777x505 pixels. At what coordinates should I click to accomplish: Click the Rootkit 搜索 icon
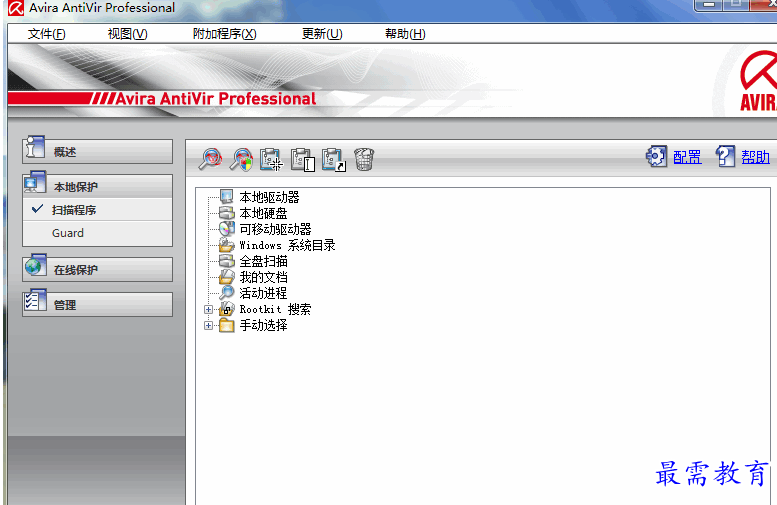pyautogui.click(x=226, y=309)
